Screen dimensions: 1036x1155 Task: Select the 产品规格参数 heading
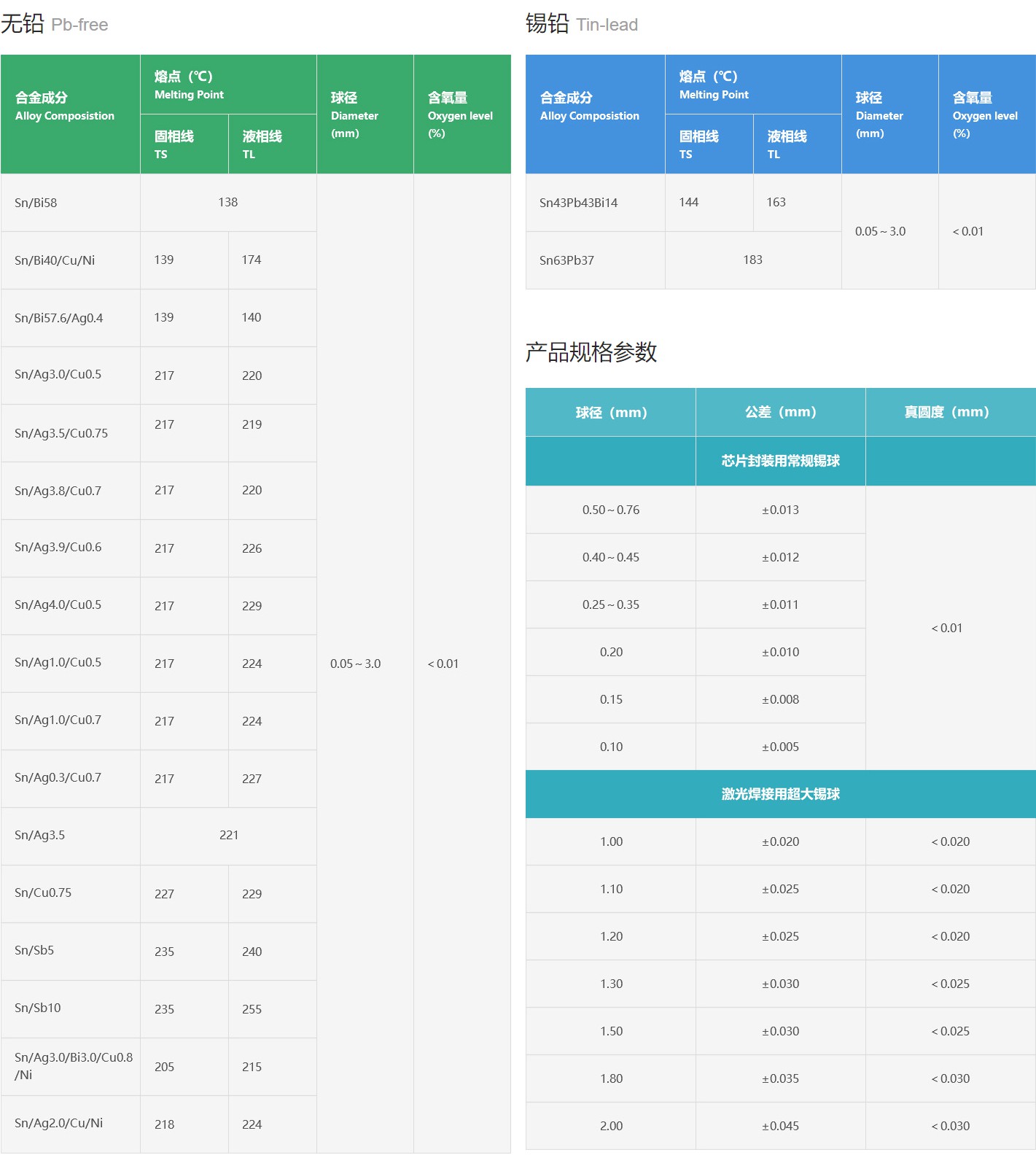point(591,352)
